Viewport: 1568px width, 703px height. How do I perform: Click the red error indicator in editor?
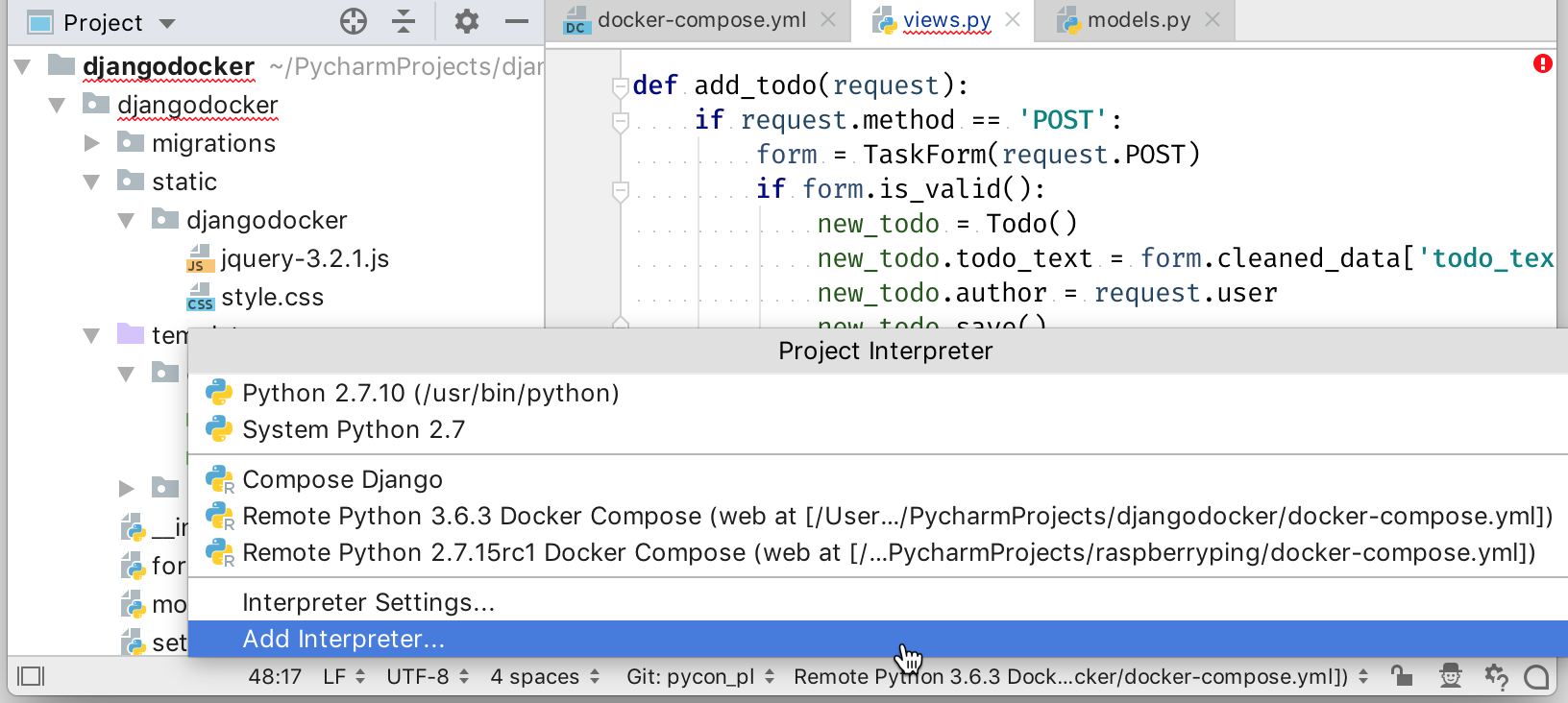[x=1543, y=63]
